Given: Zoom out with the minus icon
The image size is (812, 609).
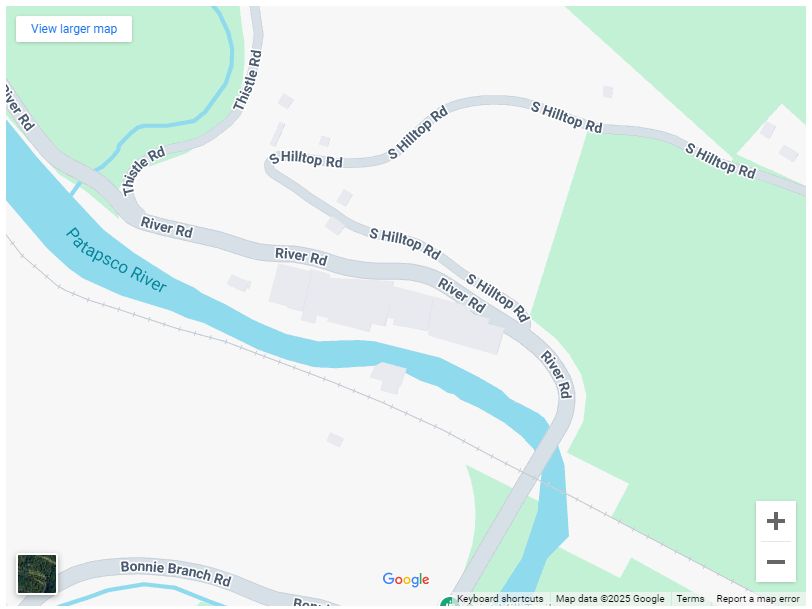Looking at the screenshot, I should (775, 562).
